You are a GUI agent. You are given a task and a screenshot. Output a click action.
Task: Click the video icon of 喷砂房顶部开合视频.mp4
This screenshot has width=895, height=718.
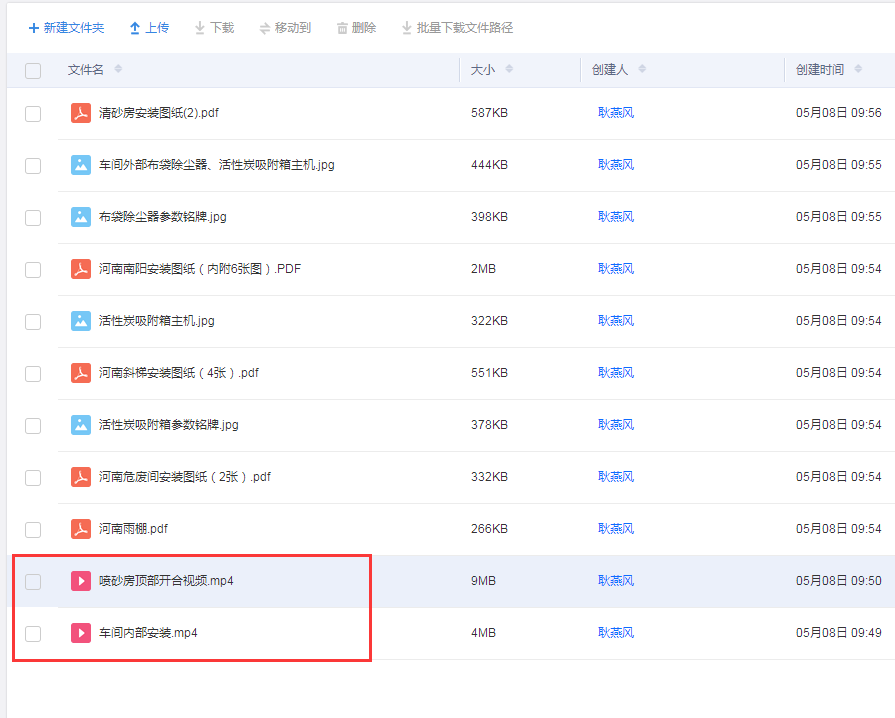pyautogui.click(x=80, y=581)
